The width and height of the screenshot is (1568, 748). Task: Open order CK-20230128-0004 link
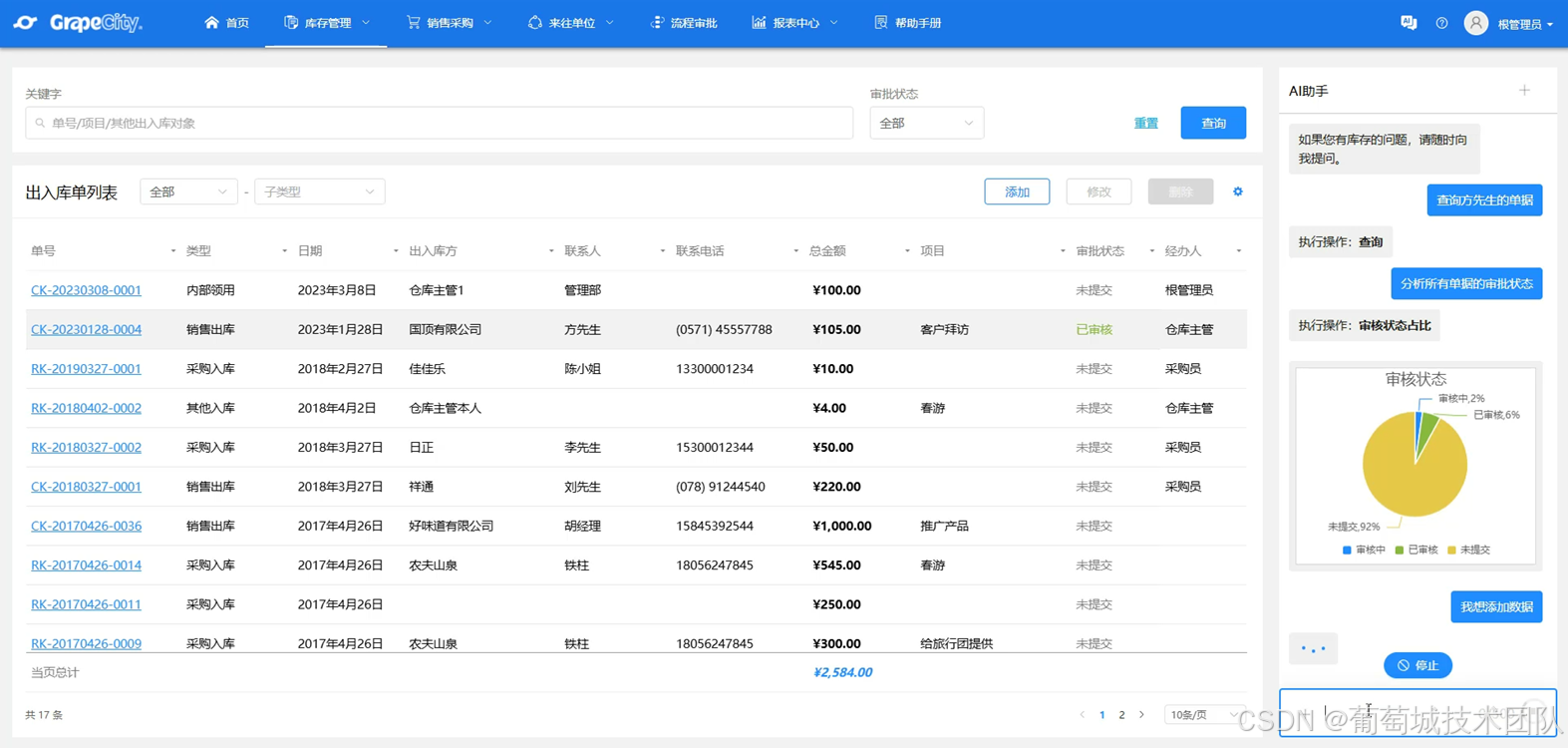(x=86, y=329)
